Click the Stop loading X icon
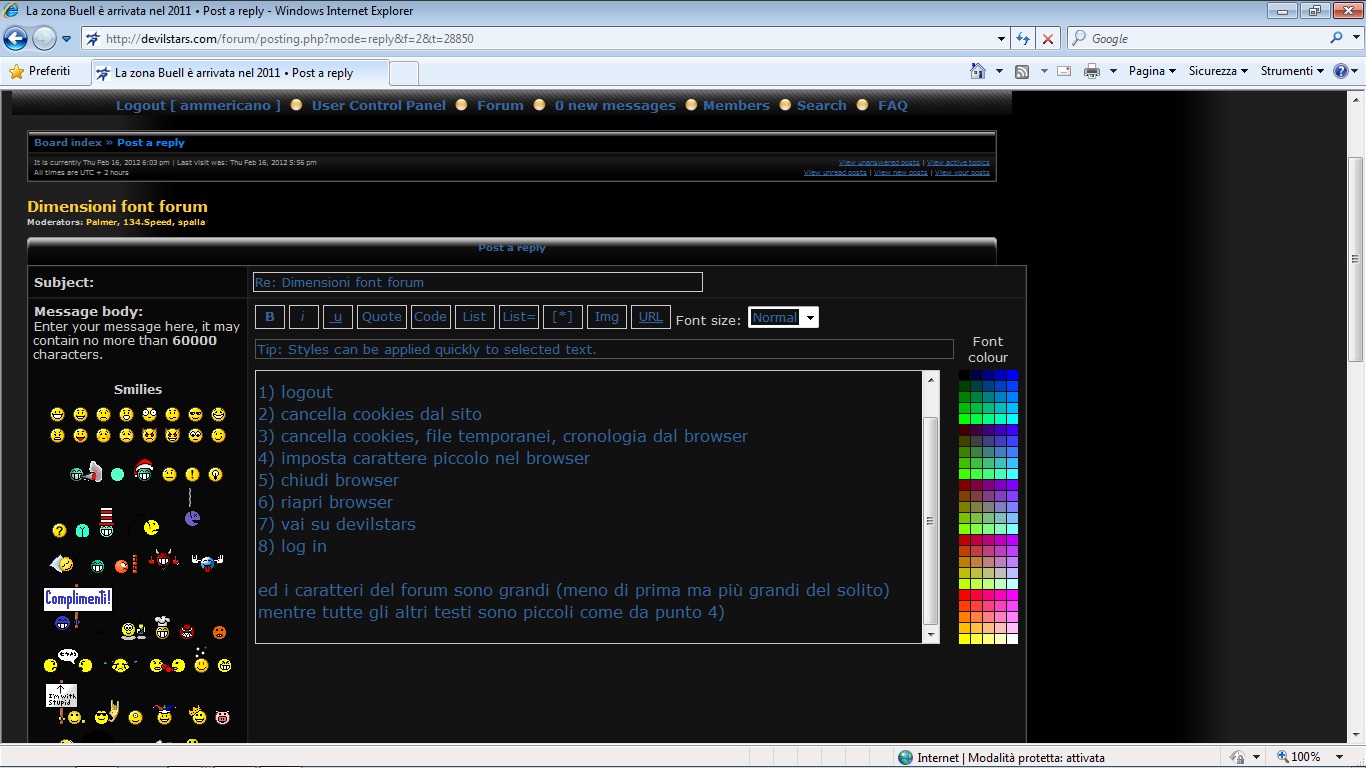 point(1048,39)
